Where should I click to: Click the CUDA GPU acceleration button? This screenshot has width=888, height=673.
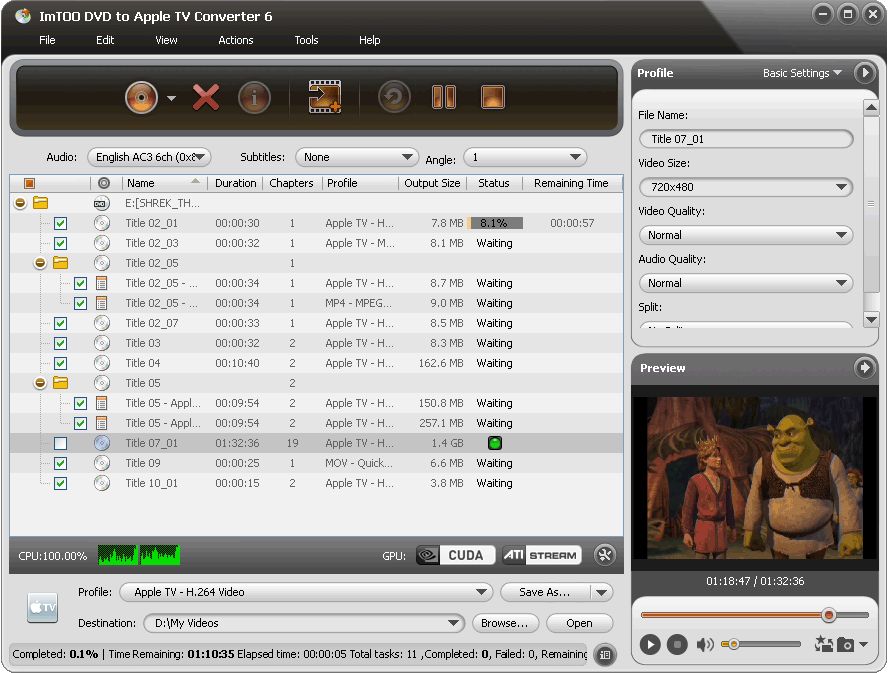tap(455, 555)
